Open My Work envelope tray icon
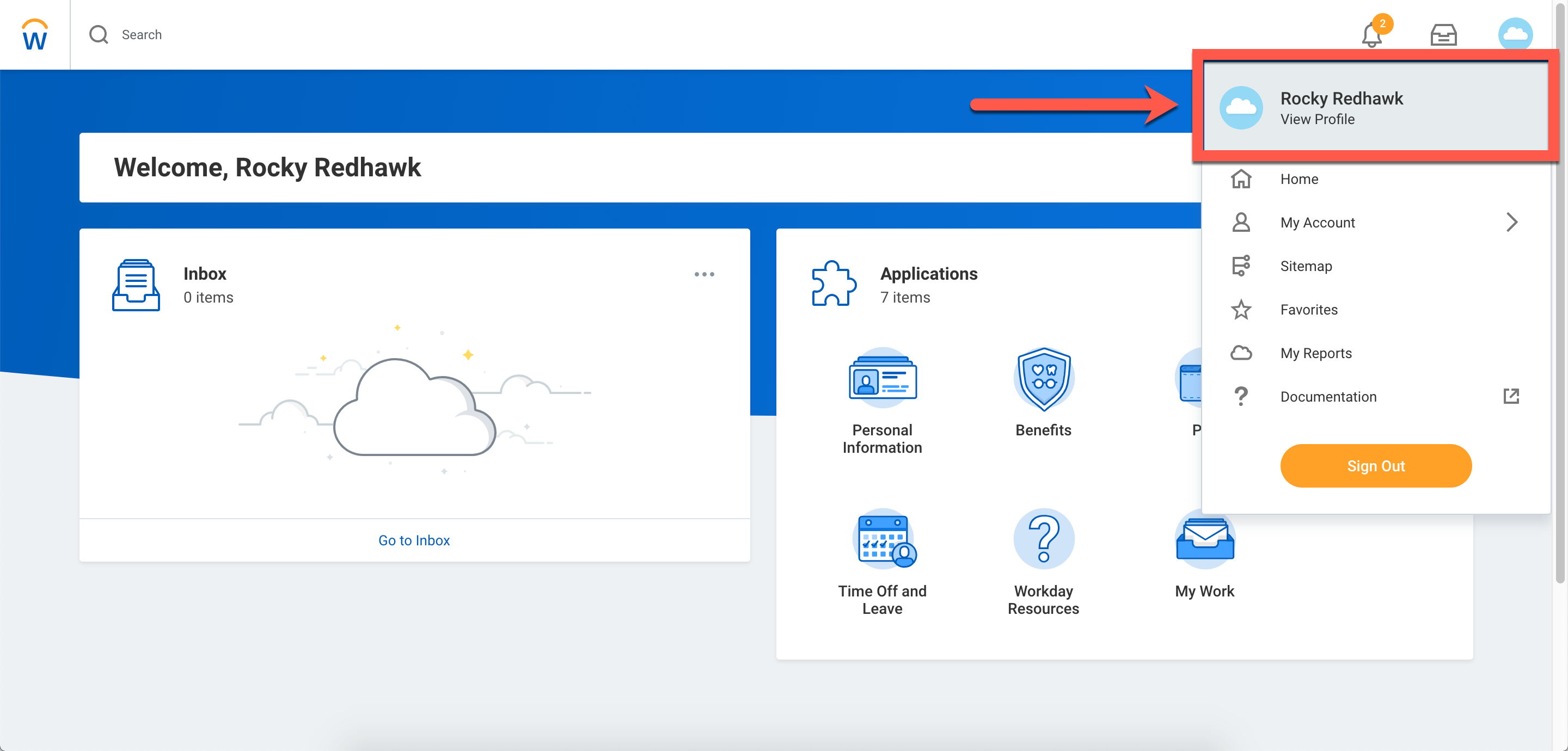The height and width of the screenshot is (751, 1568). (x=1205, y=539)
